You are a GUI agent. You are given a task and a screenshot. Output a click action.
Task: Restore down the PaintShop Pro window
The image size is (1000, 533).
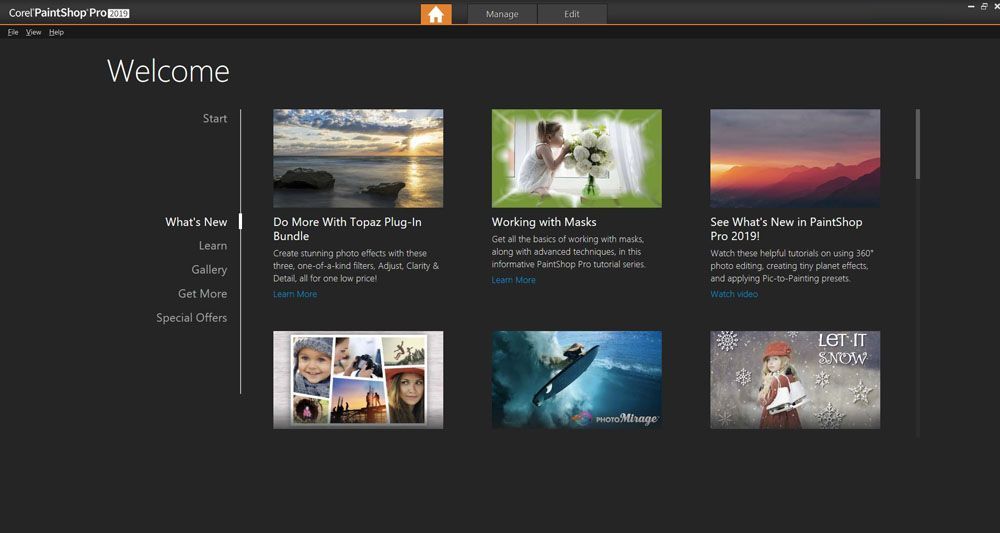984,6
